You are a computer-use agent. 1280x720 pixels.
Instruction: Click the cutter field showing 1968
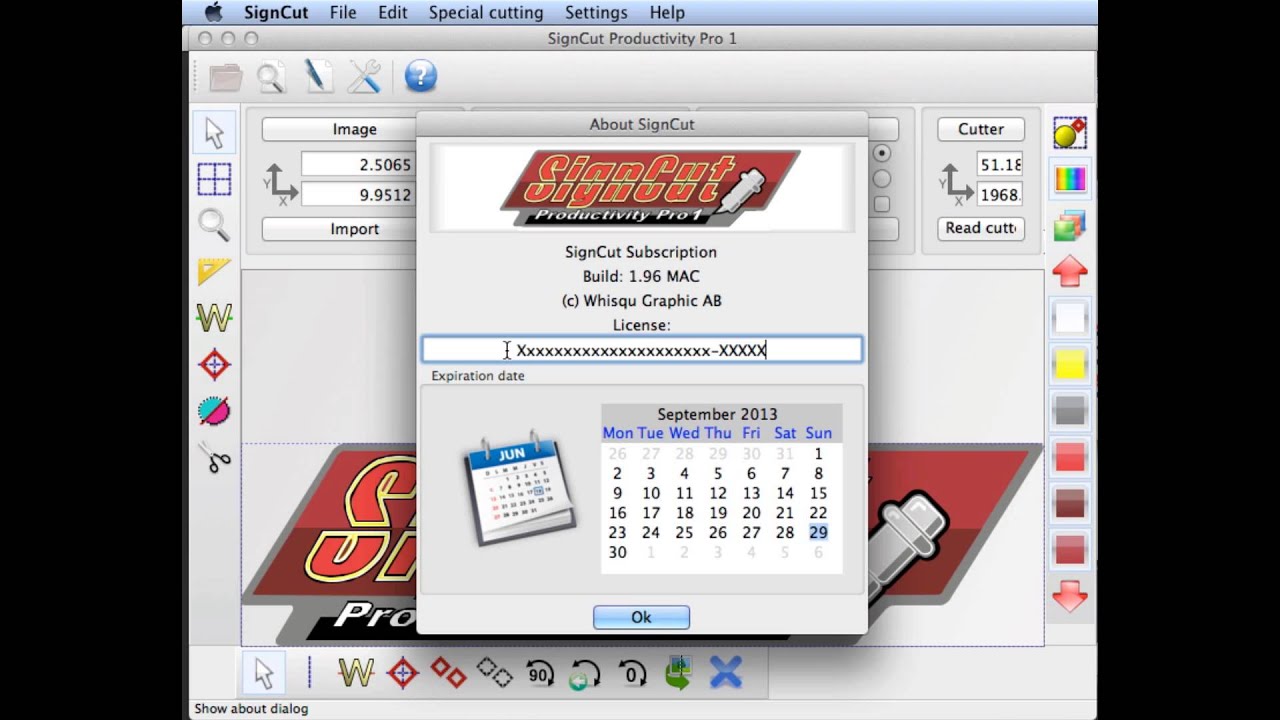point(1000,195)
